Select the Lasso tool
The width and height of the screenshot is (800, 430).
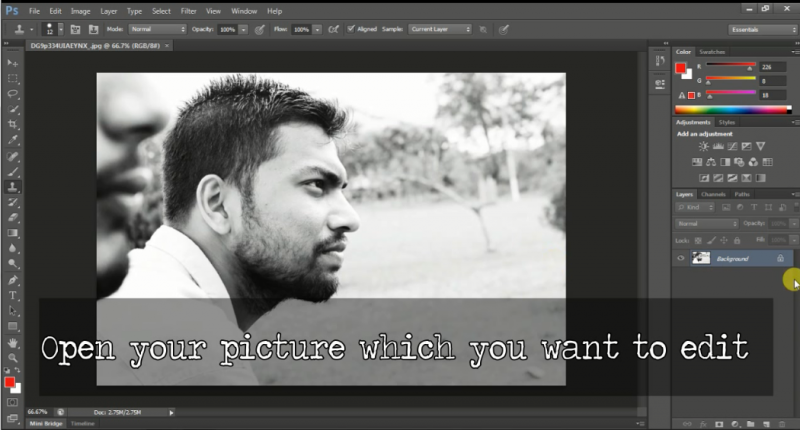(x=13, y=93)
